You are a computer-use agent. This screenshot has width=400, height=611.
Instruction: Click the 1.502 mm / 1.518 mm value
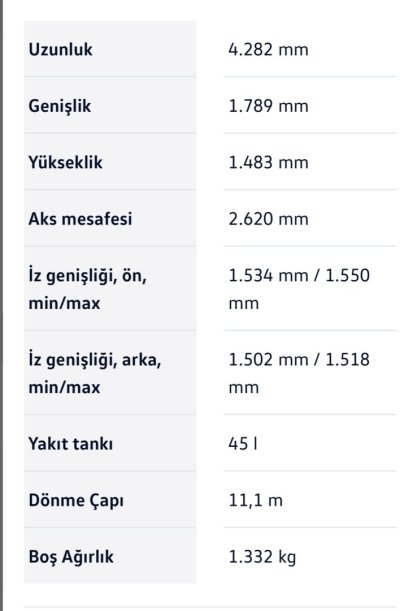coord(299,373)
